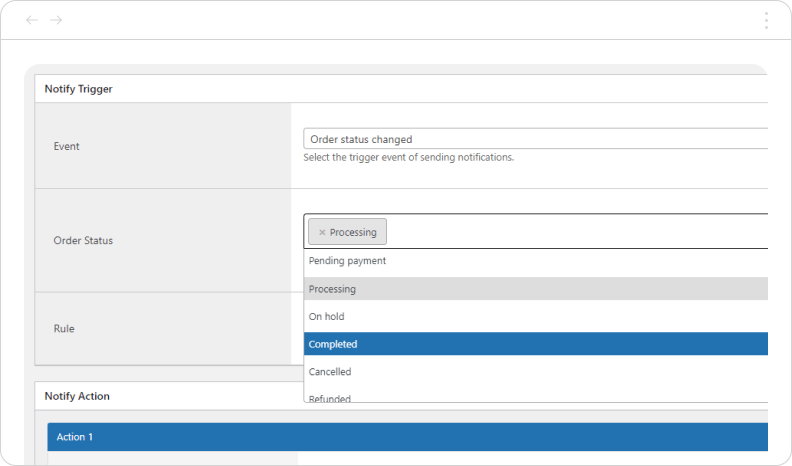Click the Event field label
792x466 pixels.
tap(66, 146)
